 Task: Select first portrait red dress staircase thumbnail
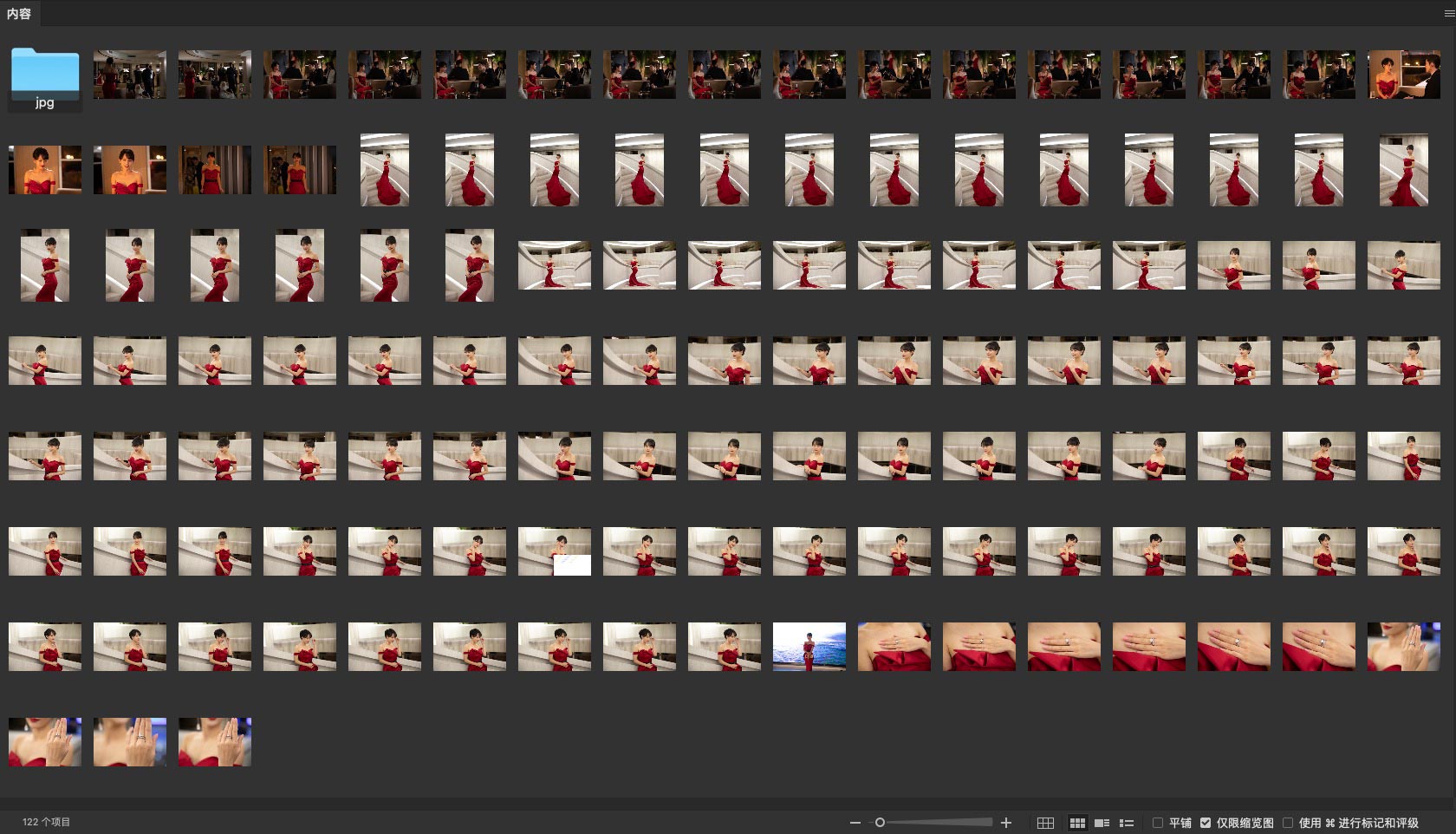(385, 170)
